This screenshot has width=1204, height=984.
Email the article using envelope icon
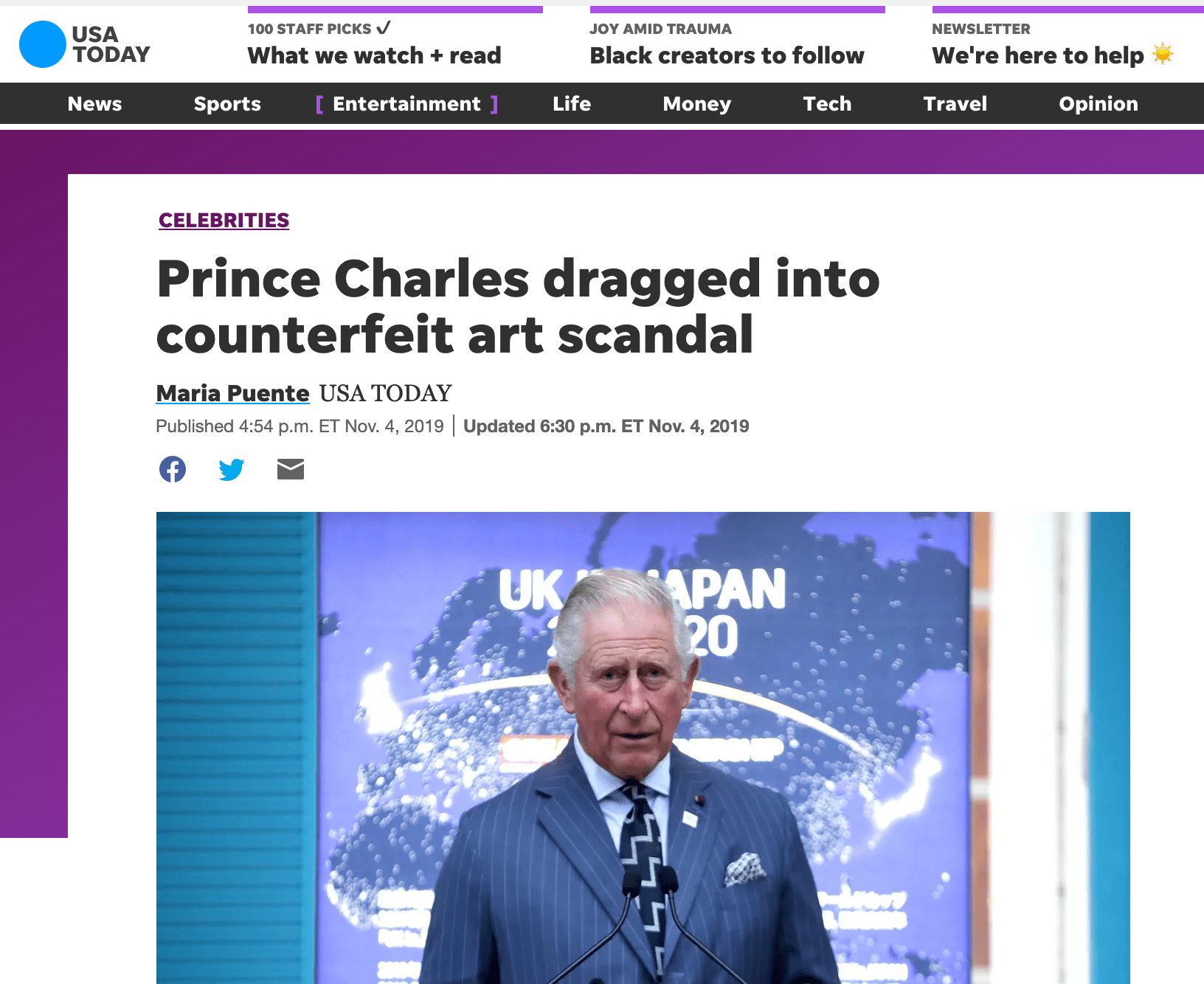point(291,469)
